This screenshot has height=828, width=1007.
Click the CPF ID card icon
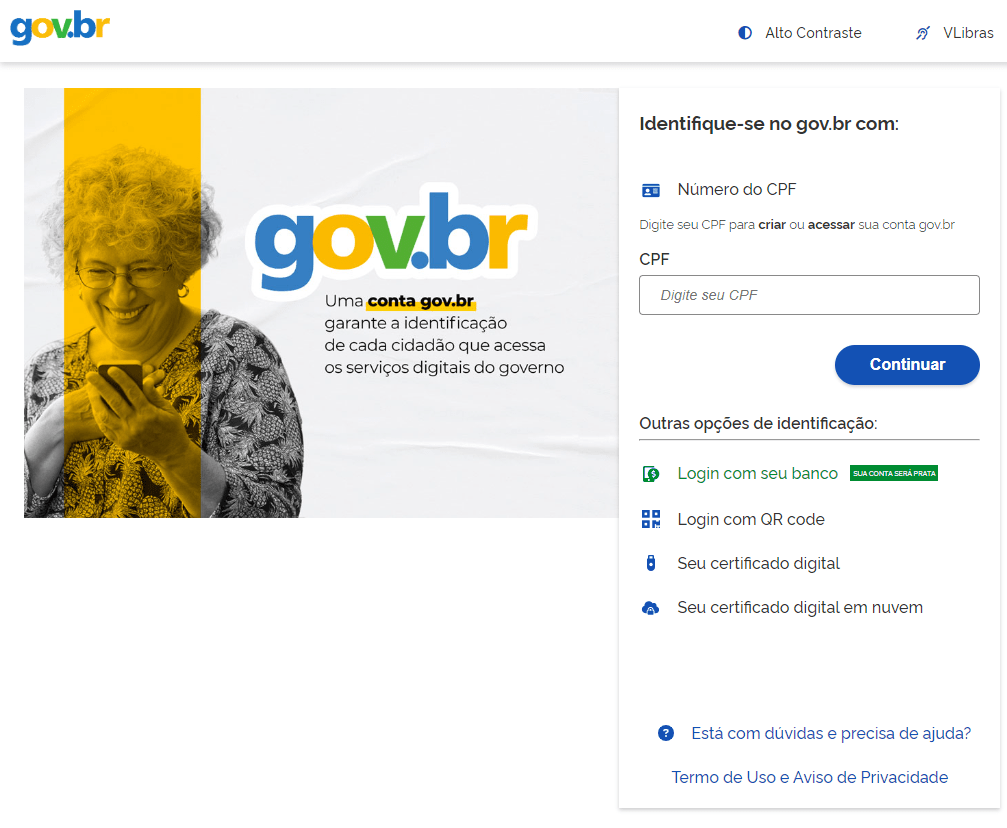(x=651, y=190)
